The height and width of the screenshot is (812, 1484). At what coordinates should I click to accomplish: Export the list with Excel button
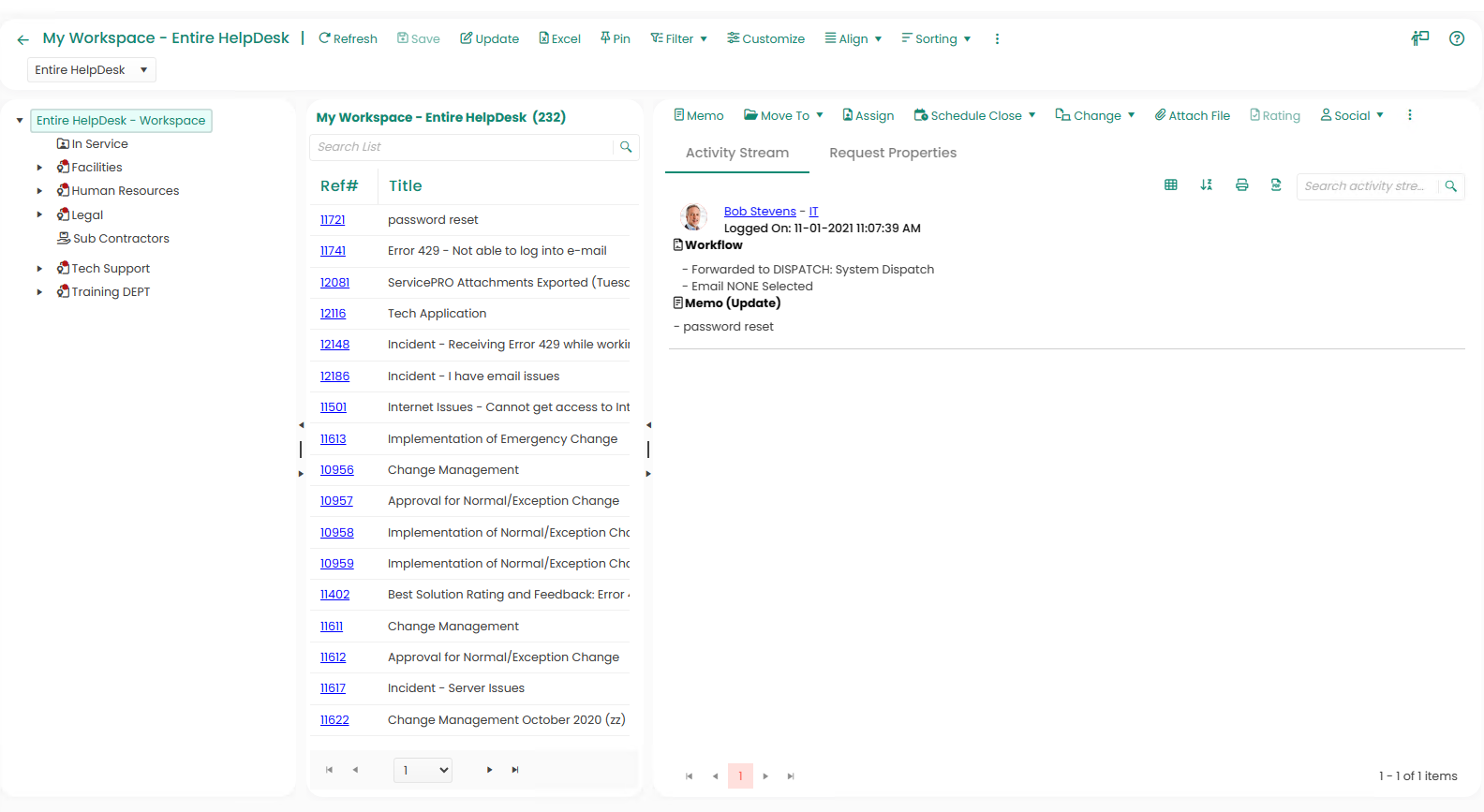click(559, 38)
